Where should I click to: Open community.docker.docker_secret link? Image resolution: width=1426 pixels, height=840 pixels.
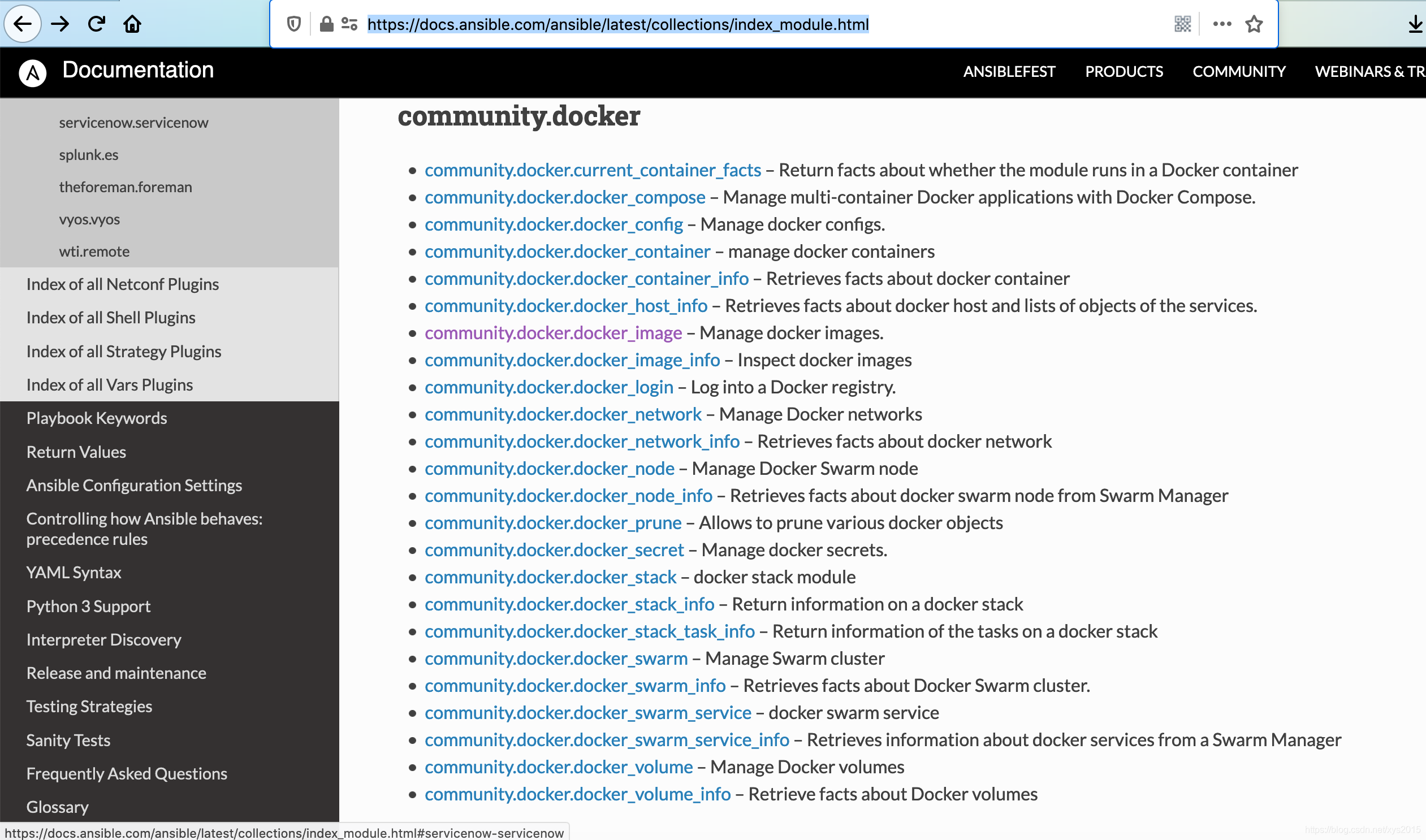tap(555, 551)
